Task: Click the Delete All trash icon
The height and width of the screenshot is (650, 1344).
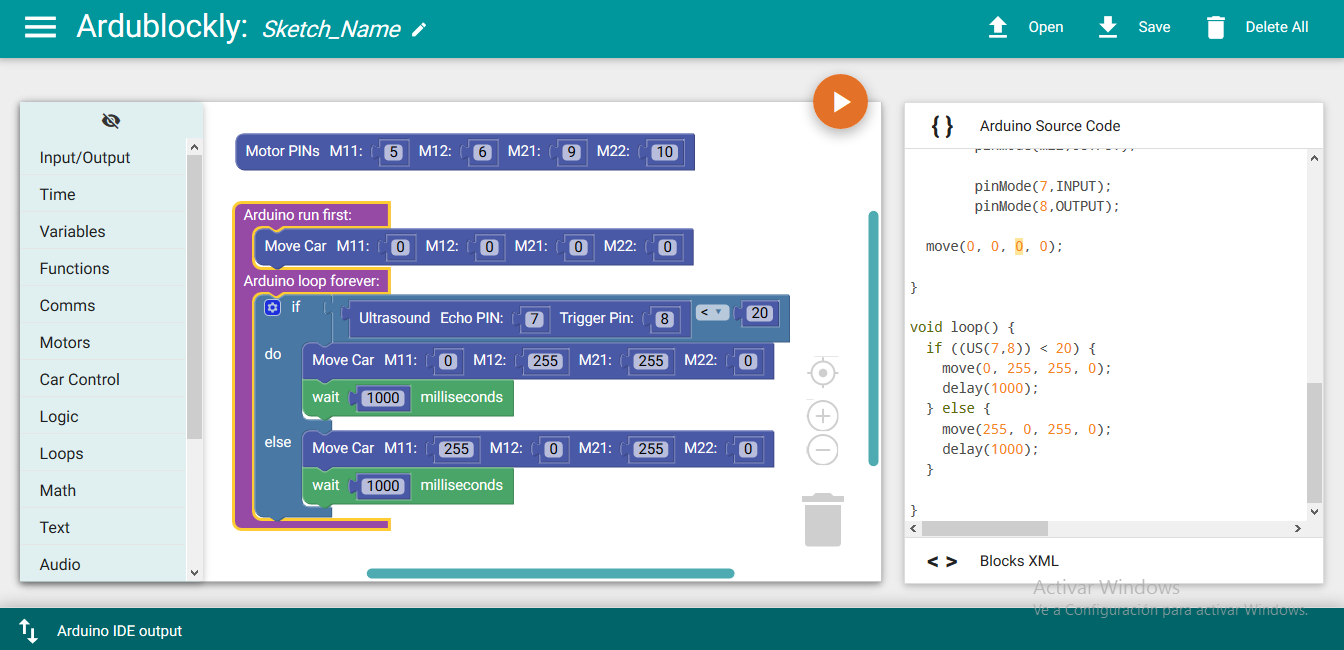Action: 1216,27
